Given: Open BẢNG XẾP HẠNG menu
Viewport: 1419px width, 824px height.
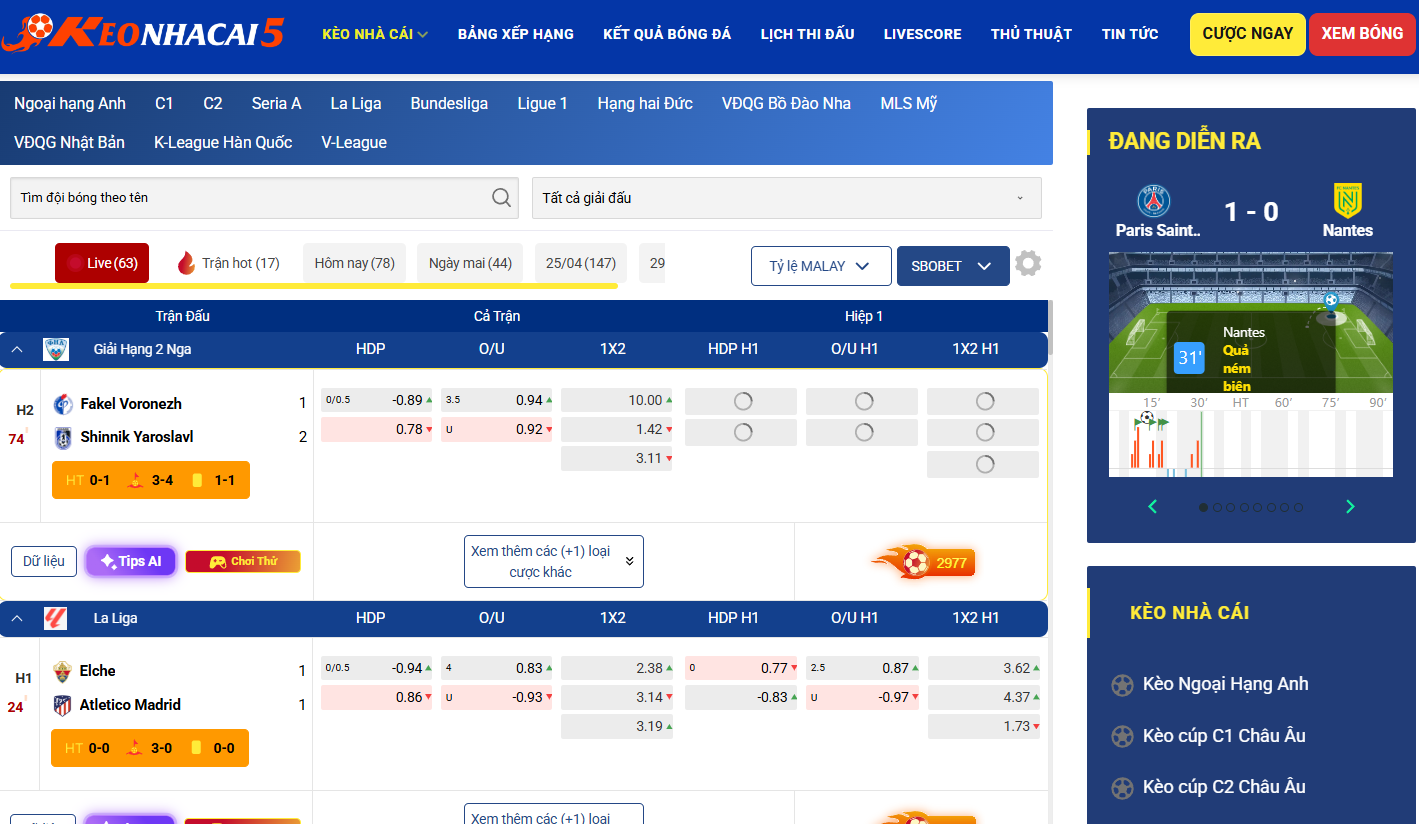Looking at the screenshot, I should coord(516,34).
